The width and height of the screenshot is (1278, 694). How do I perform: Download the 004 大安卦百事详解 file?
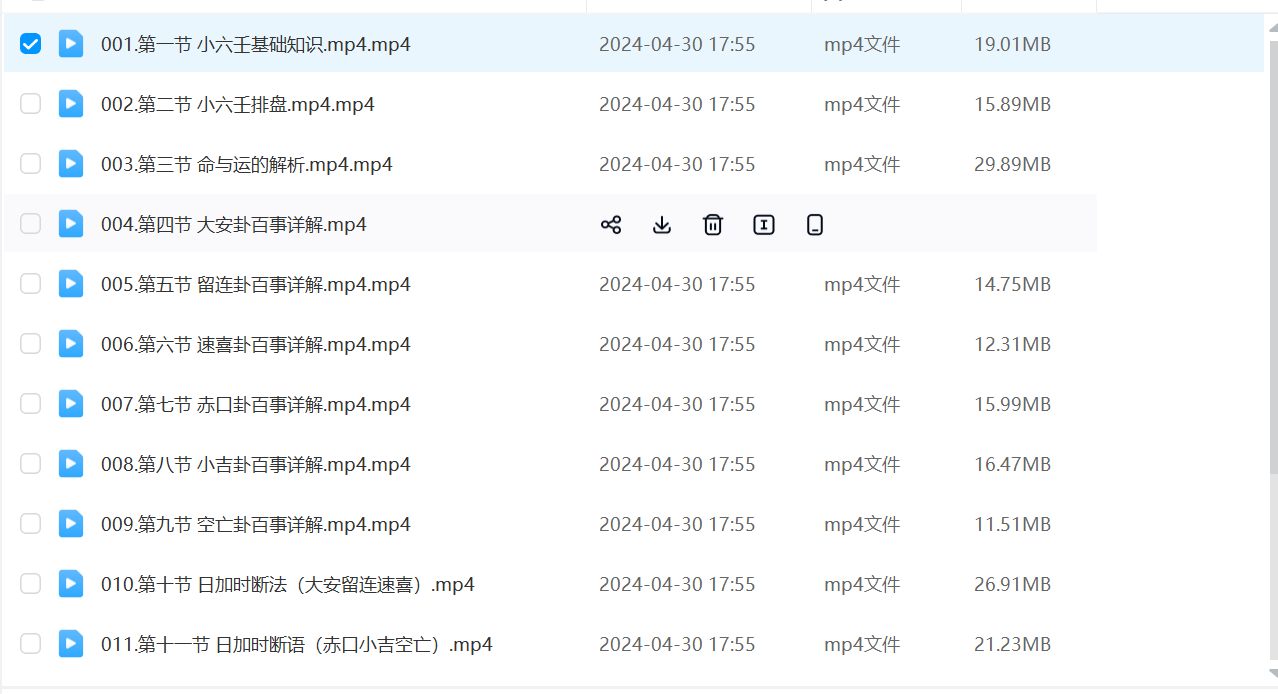click(x=661, y=225)
